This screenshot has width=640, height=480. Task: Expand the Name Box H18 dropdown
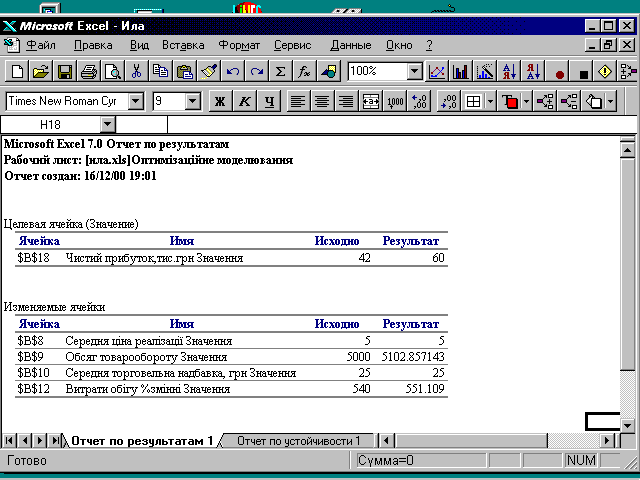[x=108, y=124]
